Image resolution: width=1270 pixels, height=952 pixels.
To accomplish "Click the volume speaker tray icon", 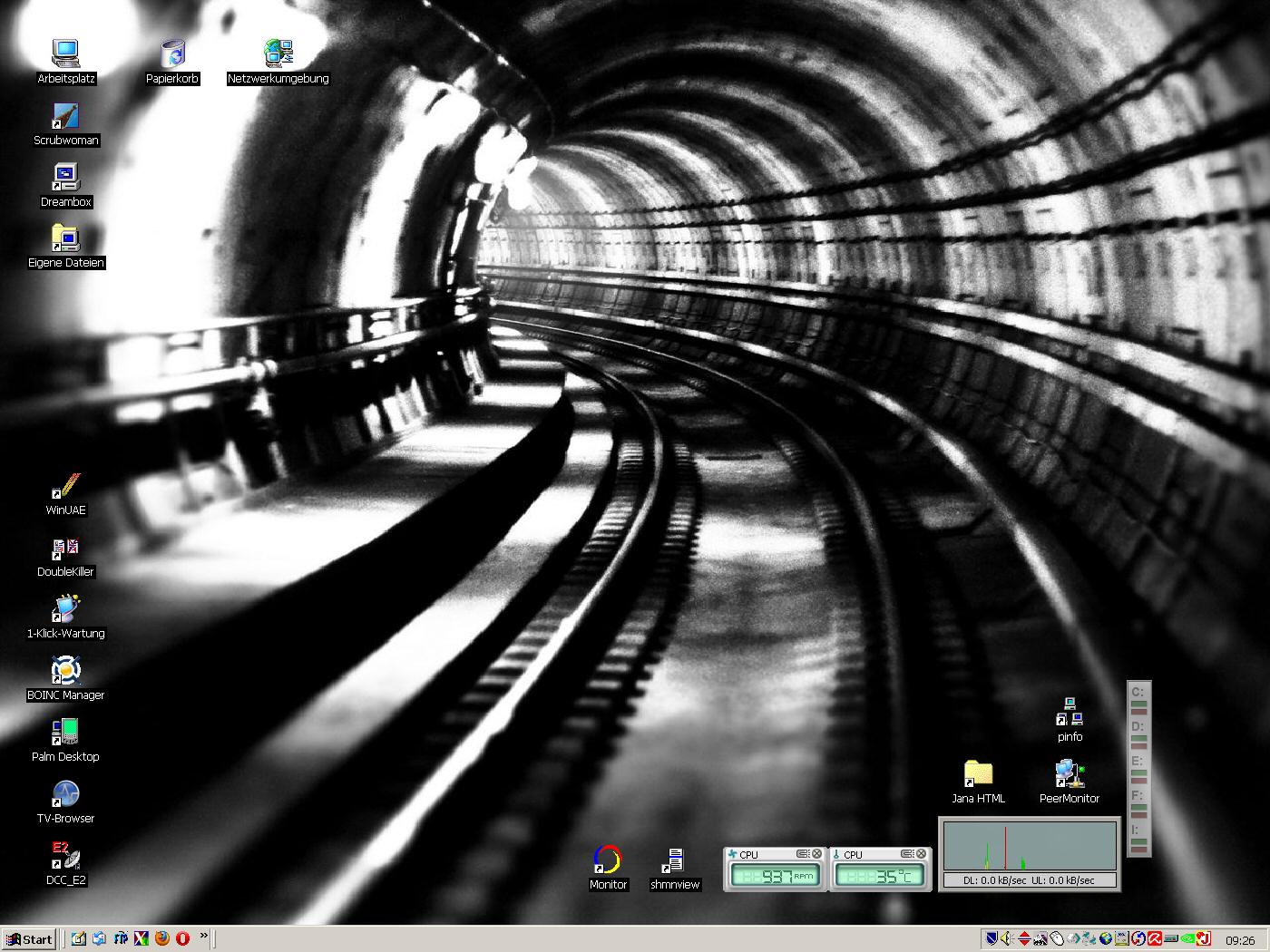I will point(1006,939).
